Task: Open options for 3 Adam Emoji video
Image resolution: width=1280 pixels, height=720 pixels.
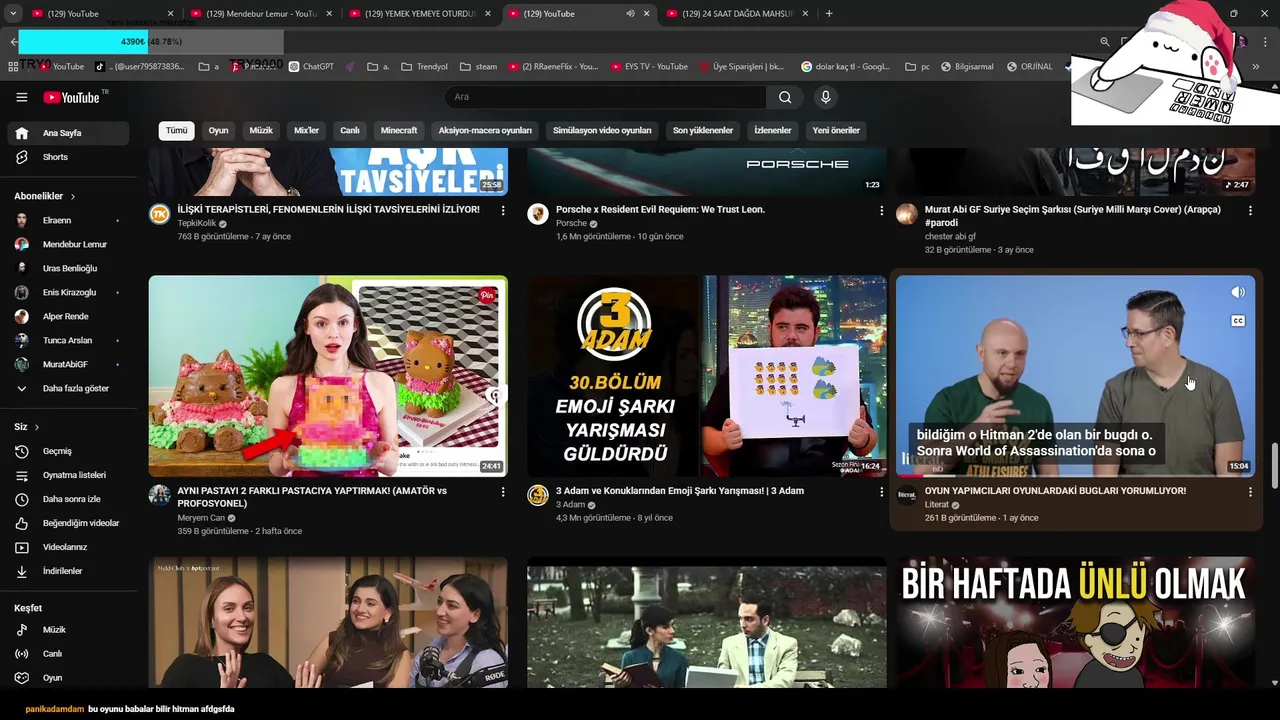Action: tap(881, 492)
